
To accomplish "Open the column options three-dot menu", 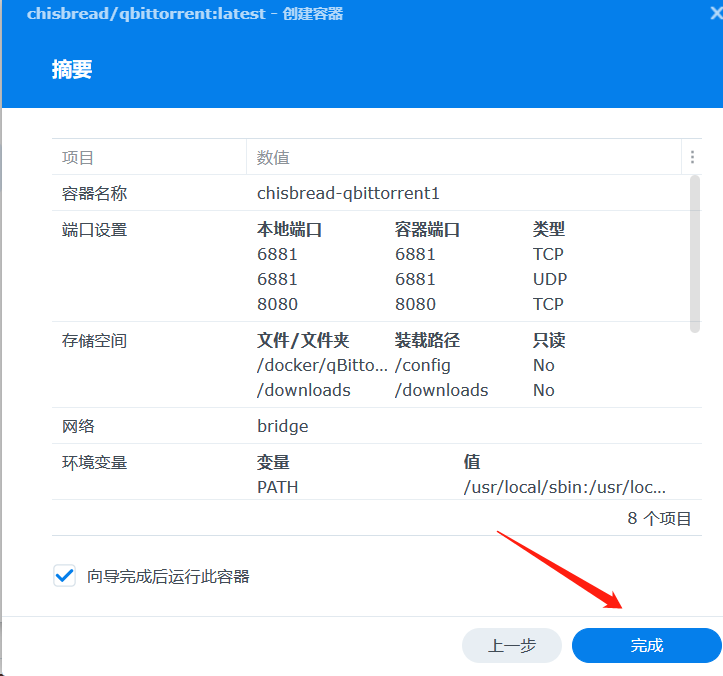I will pyautogui.click(x=692, y=157).
